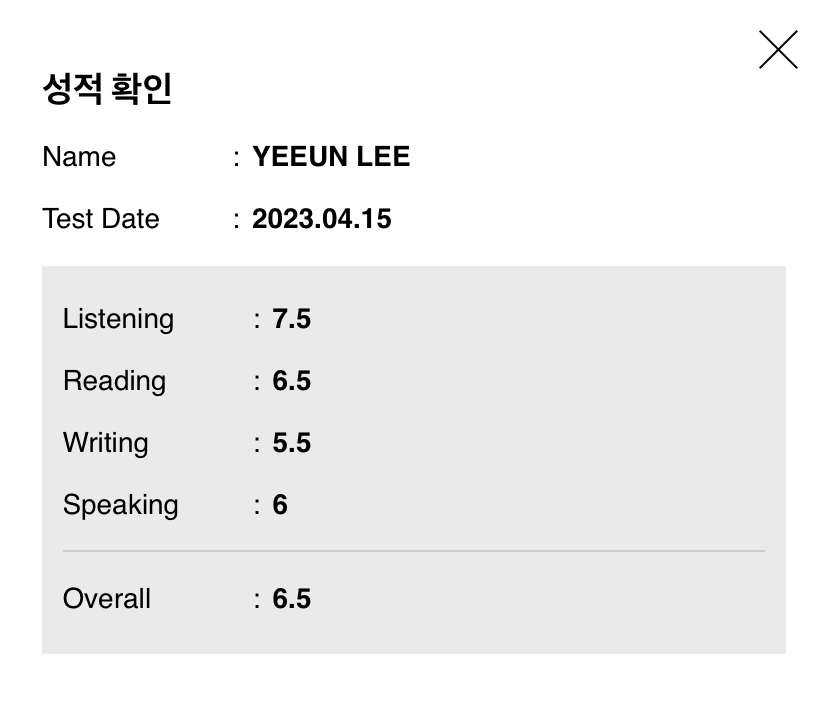
Task: Click the Speaking label
Action: click(121, 506)
